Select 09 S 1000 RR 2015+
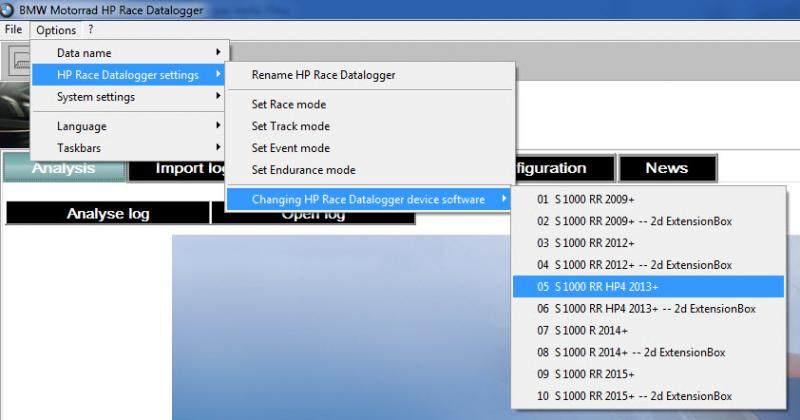The height and width of the screenshot is (420, 800). (648, 374)
